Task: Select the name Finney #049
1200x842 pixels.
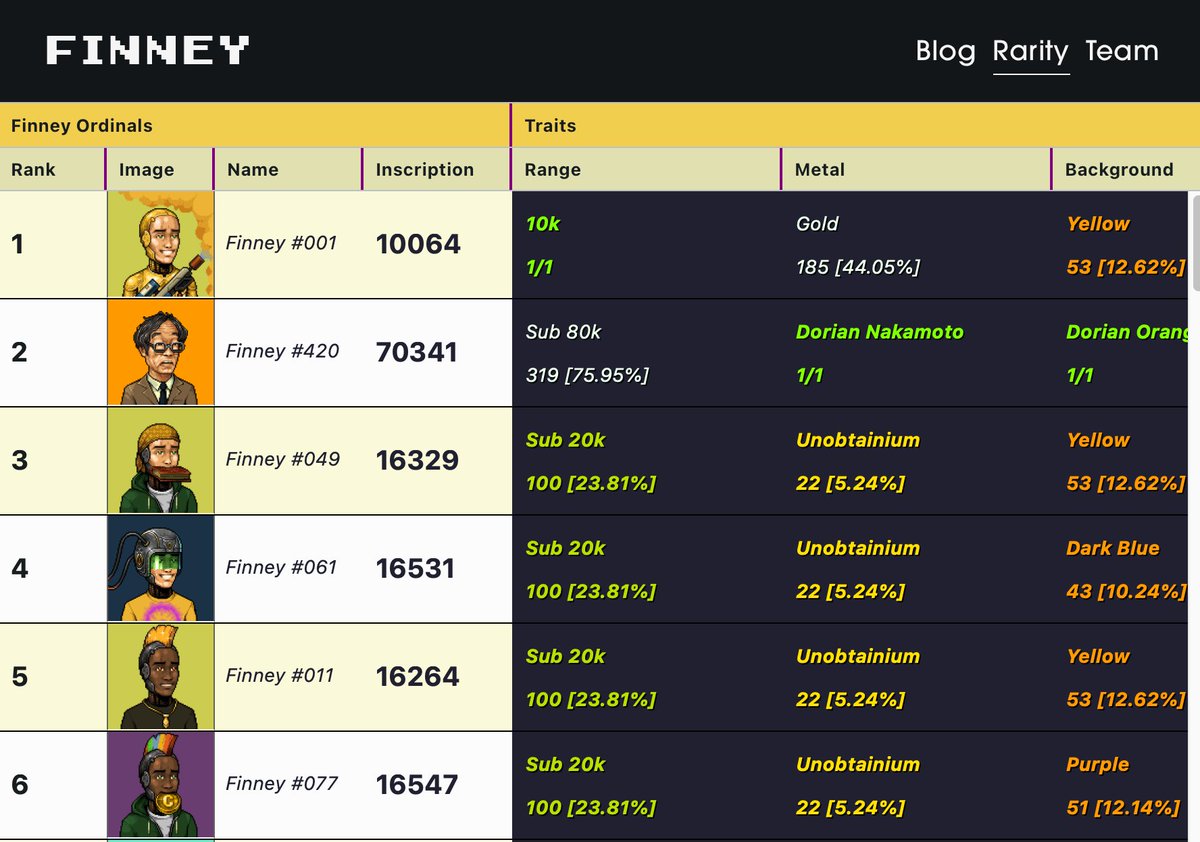Action: point(283,459)
